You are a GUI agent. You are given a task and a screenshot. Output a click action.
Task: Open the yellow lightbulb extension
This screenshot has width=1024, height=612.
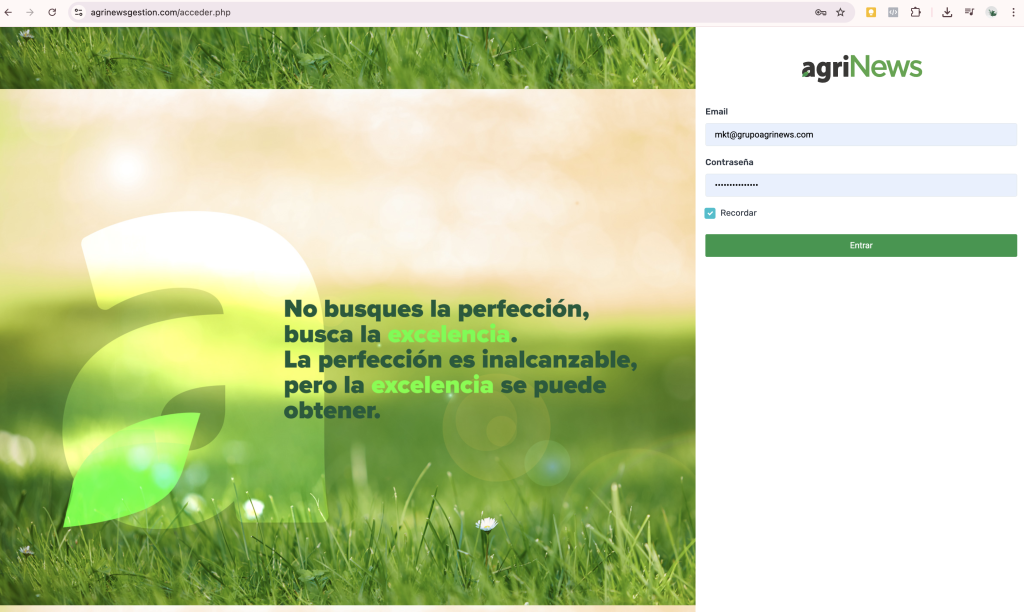tap(871, 12)
